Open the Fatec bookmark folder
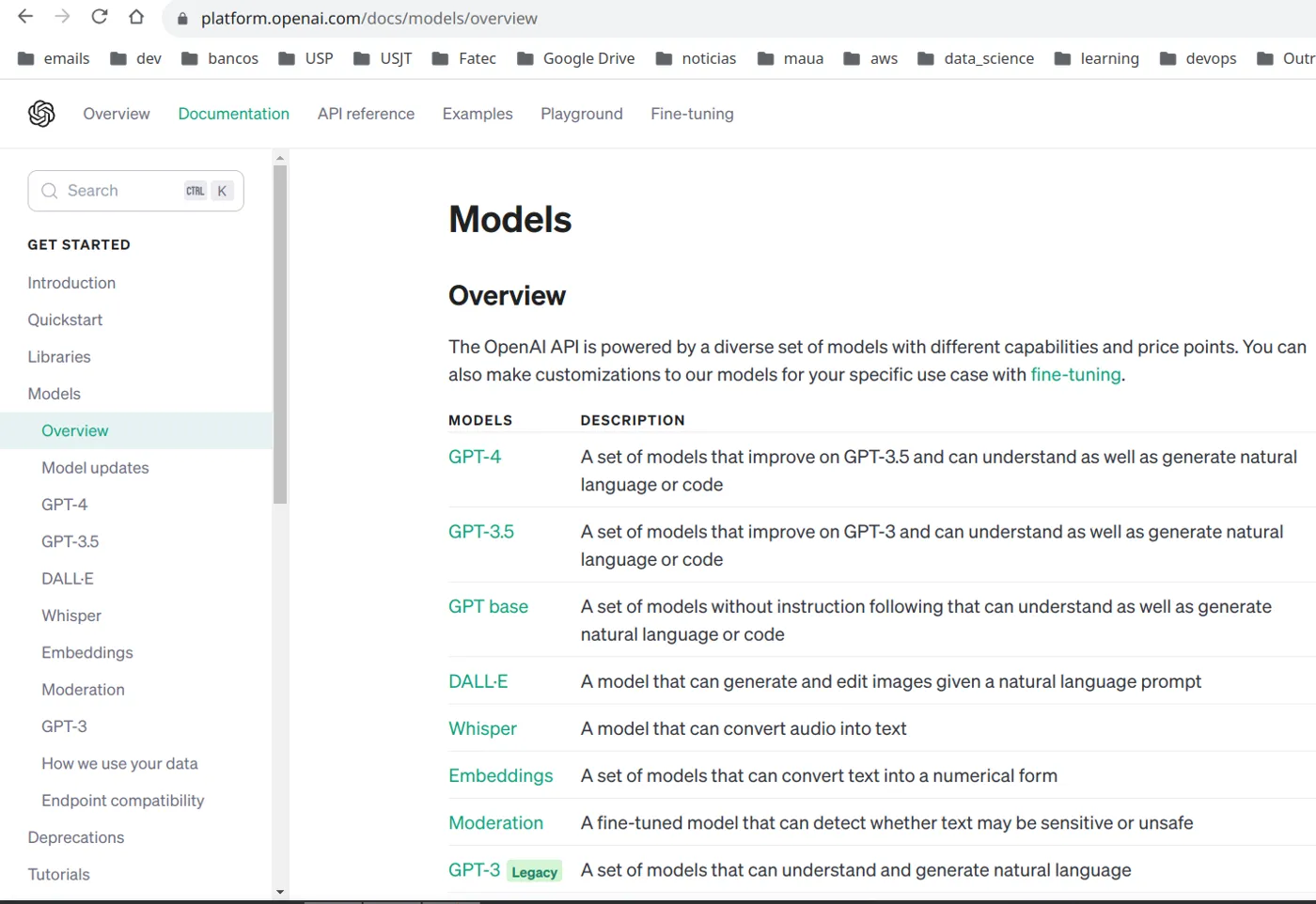 click(x=463, y=58)
